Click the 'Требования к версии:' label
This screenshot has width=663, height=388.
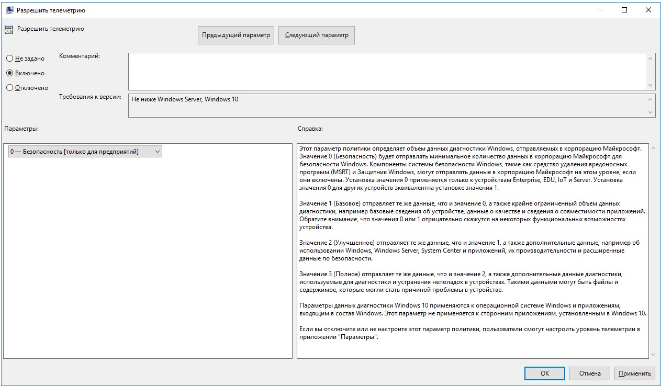(90, 97)
